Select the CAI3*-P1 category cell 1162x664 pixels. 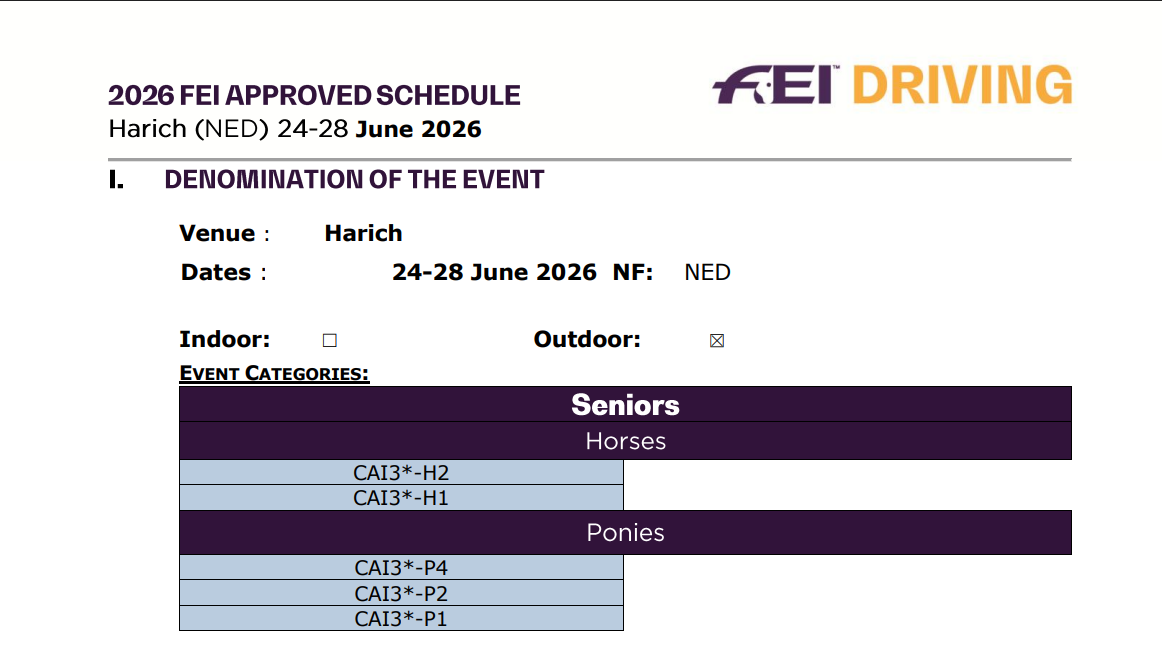click(x=401, y=618)
